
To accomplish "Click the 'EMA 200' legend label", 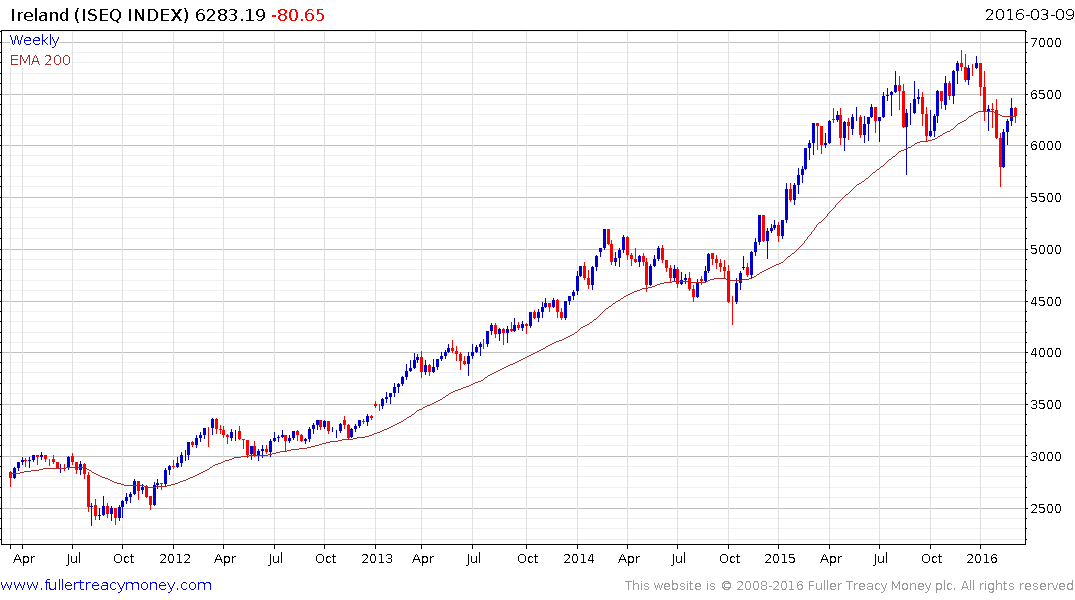I will (40, 60).
